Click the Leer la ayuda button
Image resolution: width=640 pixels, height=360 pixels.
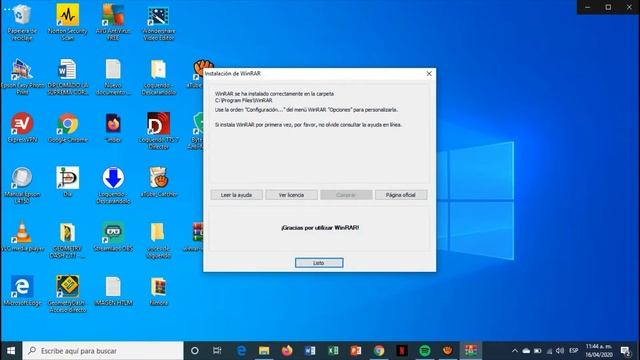(x=236, y=195)
